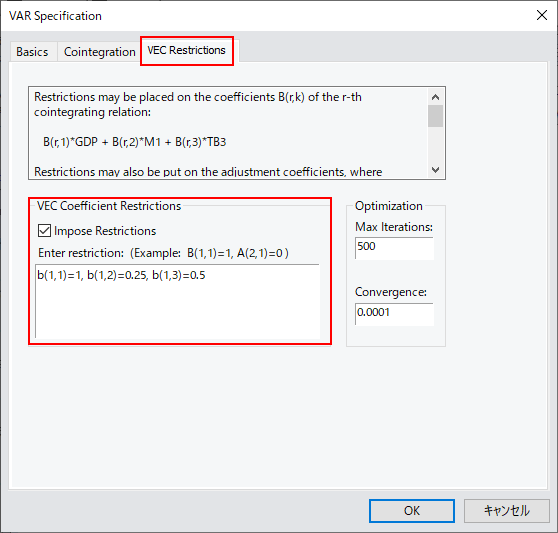Image resolution: width=558 pixels, height=533 pixels.
Task: Click the first description line about coefficients B(r,k)
Action: [x=198, y=97]
